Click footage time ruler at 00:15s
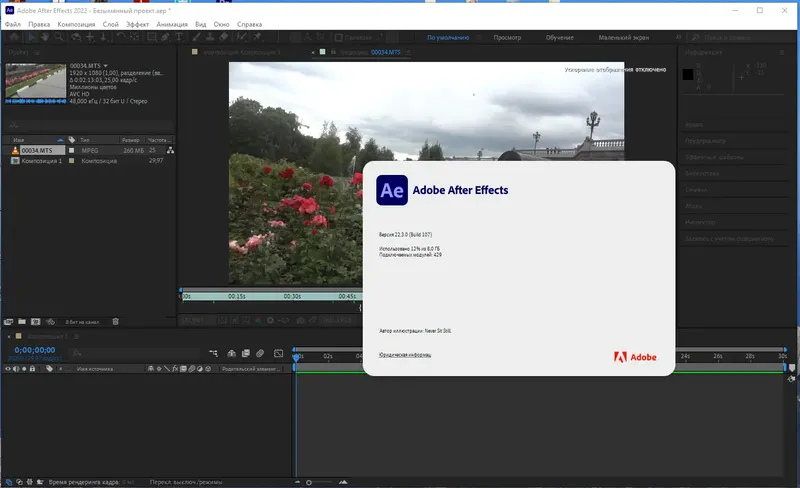This screenshot has width=800, height=488. click(237, 296)
